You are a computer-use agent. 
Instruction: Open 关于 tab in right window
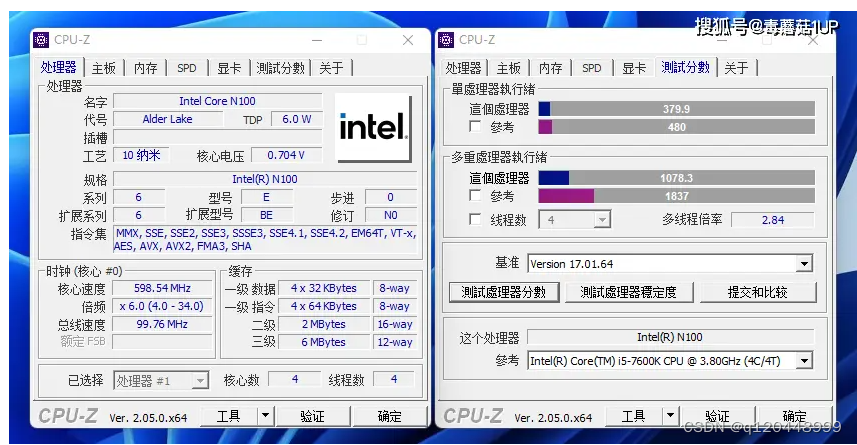click(x=736, y=68)
